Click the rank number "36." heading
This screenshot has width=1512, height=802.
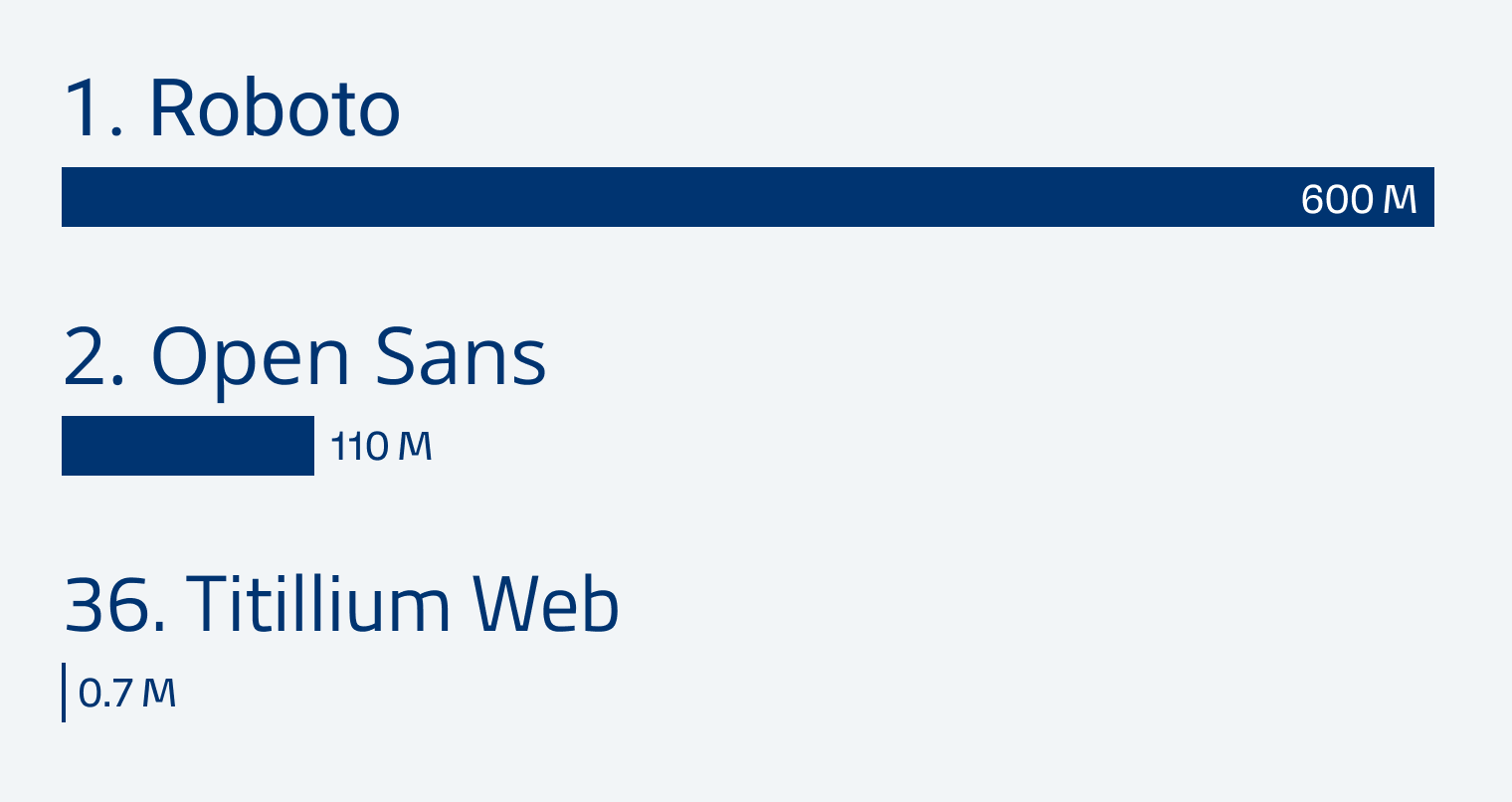click(x=114, y=604)
